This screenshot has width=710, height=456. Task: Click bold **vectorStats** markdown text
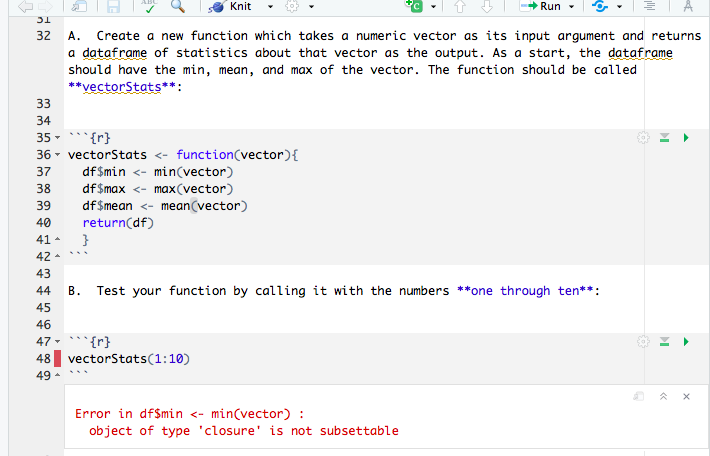(122, 87)
